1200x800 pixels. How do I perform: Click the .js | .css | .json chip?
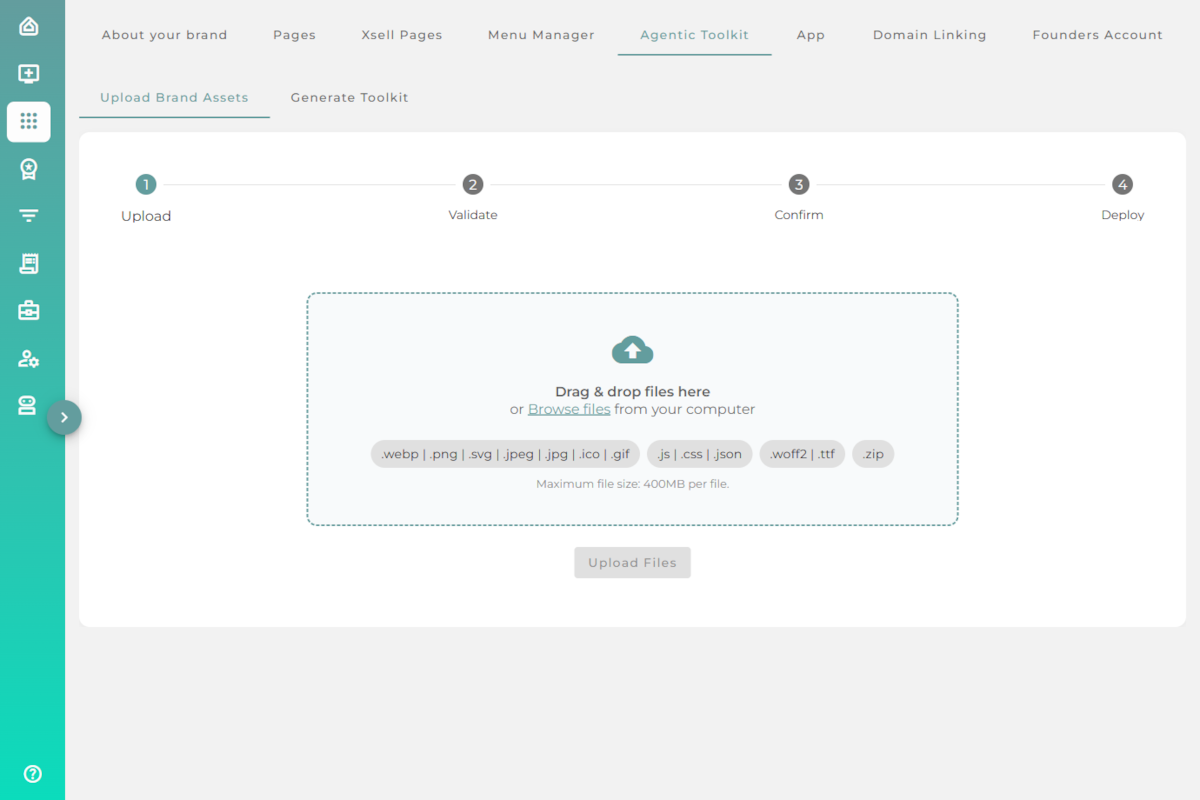(x=700, y=454)
